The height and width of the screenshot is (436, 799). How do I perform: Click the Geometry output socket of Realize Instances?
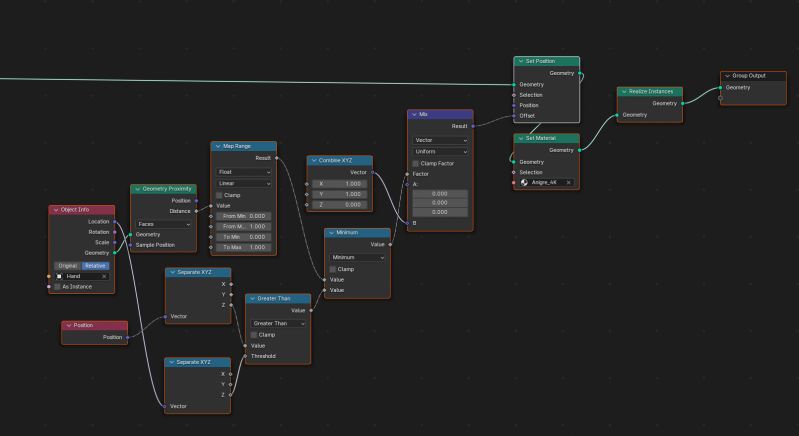682,103
